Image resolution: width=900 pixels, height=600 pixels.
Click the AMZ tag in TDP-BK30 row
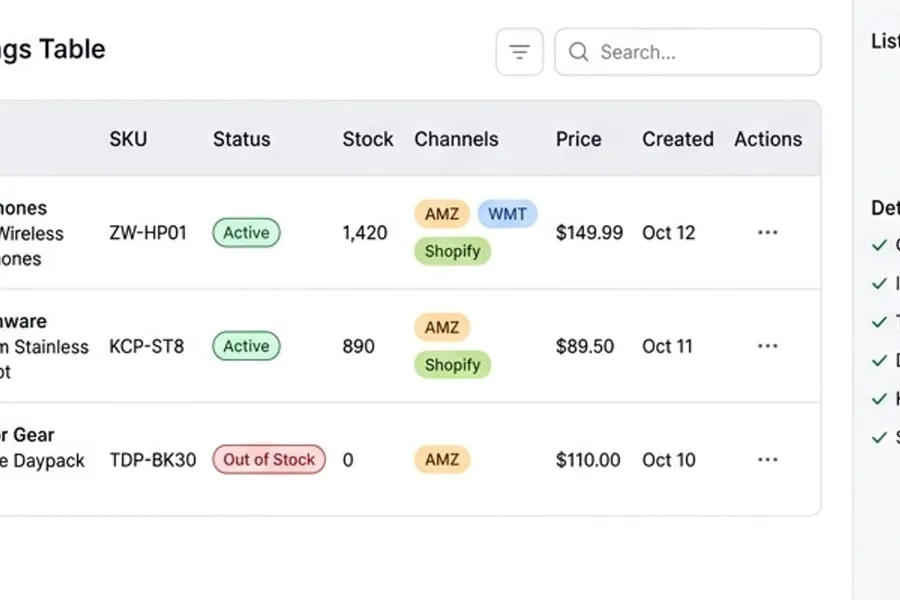442,459
